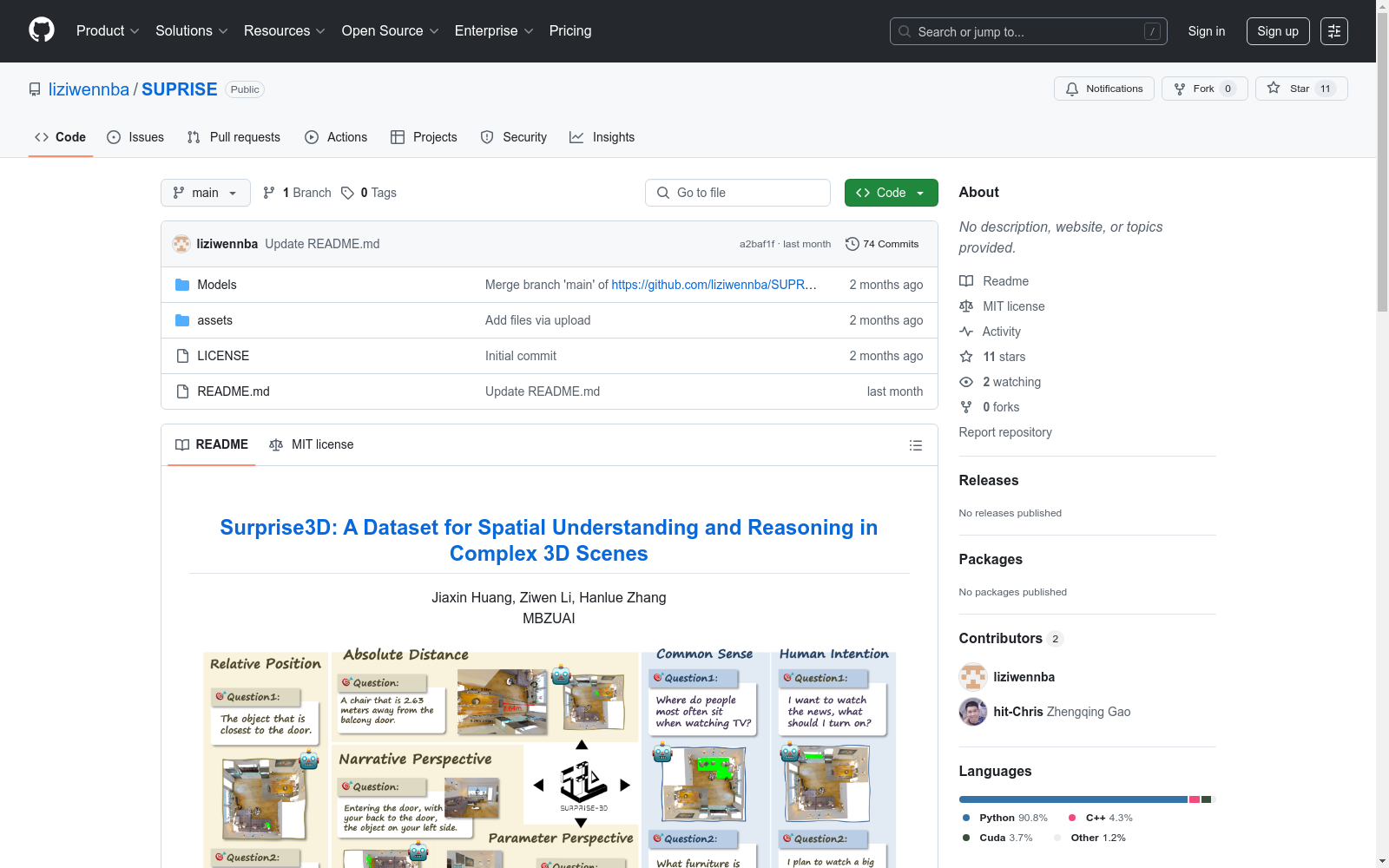The image size is (1389, 868).
Task: Click the LICENSE file icon
Action: (x=182, y=356)
